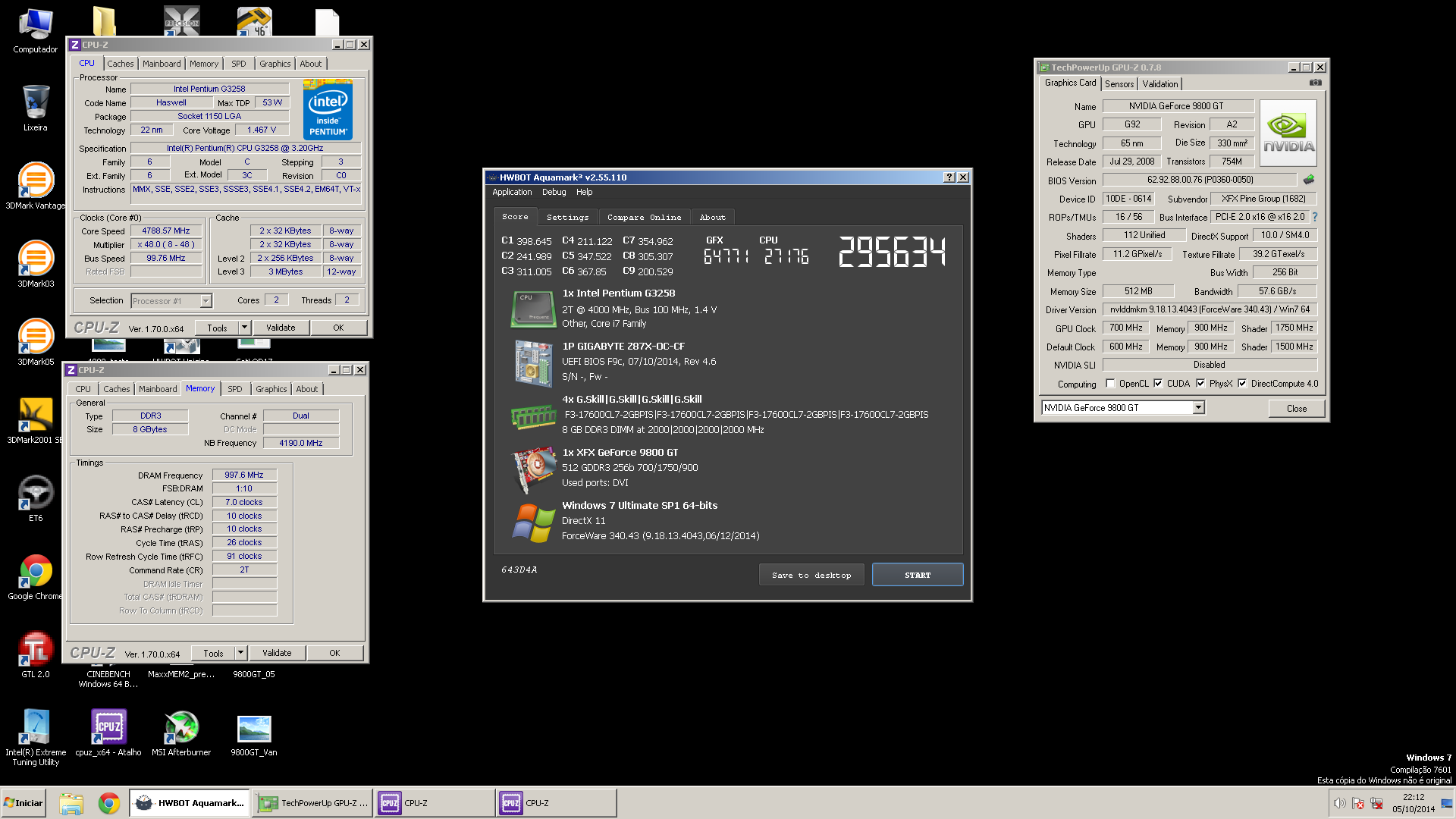The image size is (1456, 819).
Task: Launch 3DMark03 desktop shortcut
Action: click(35, 264)
